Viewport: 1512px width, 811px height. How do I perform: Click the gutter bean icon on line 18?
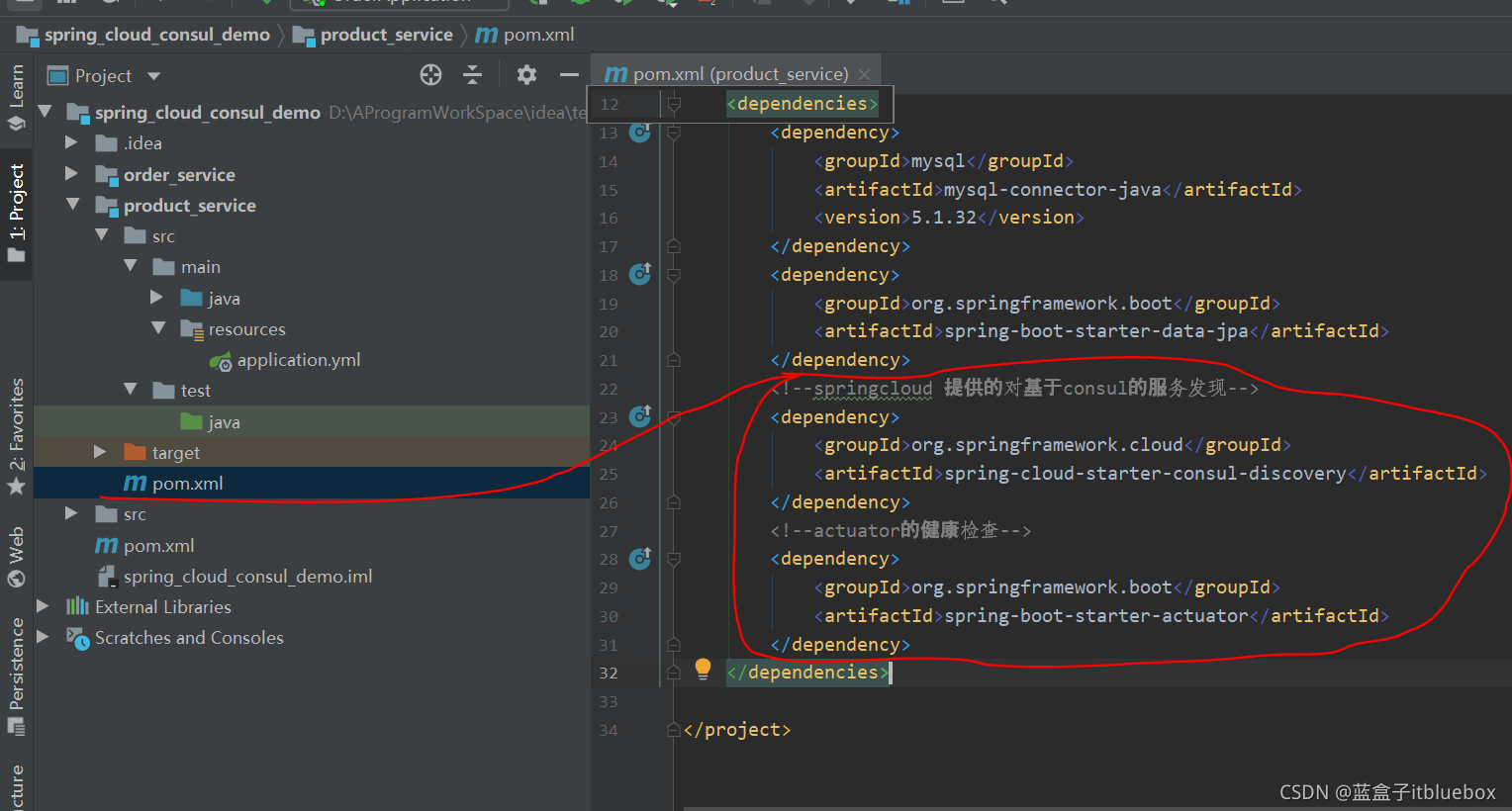640,274
